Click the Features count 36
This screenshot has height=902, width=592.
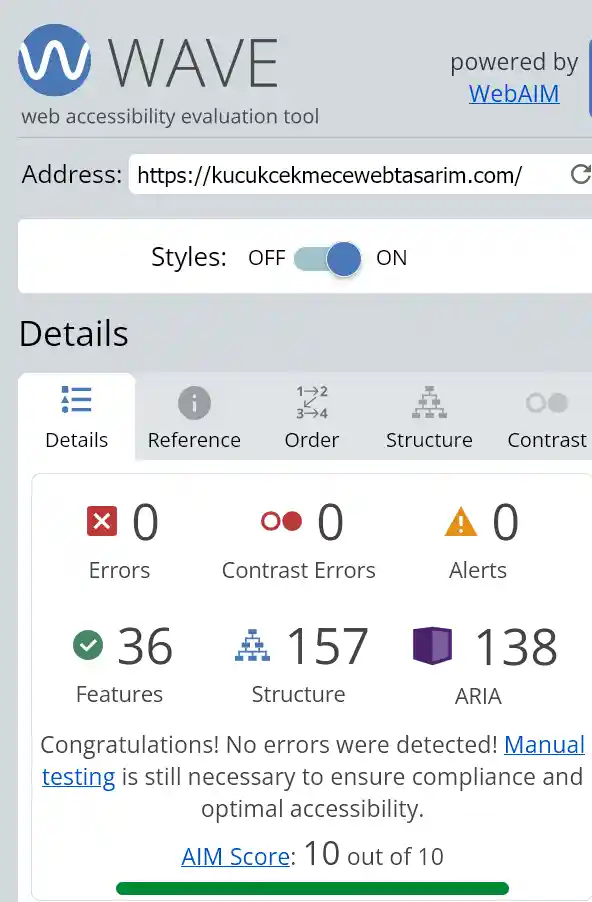(145, 646)
